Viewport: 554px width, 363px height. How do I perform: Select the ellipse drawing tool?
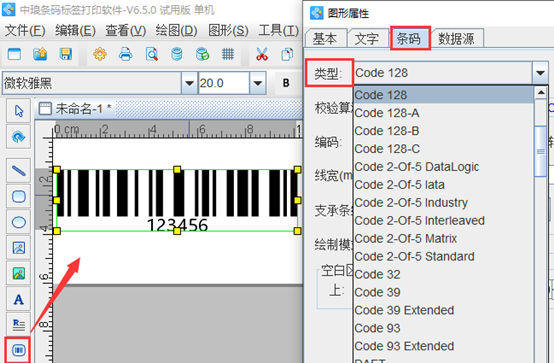(x=19, y=222)
